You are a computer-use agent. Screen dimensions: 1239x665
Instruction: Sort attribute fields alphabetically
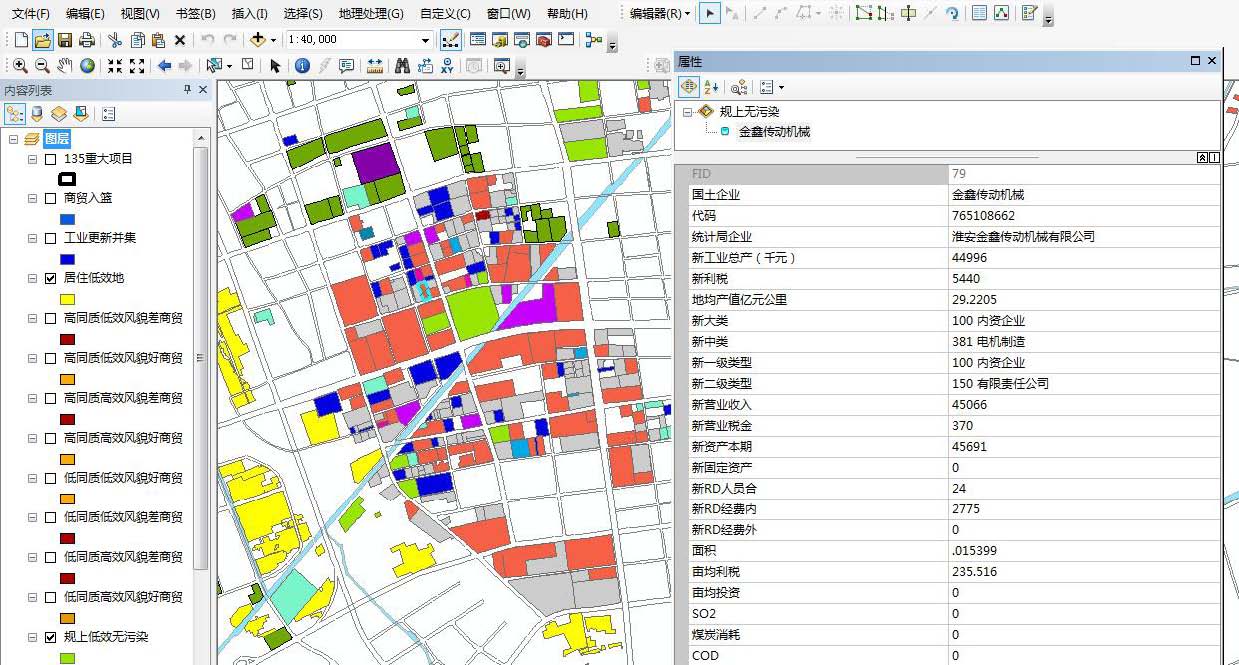click(711, 88)
